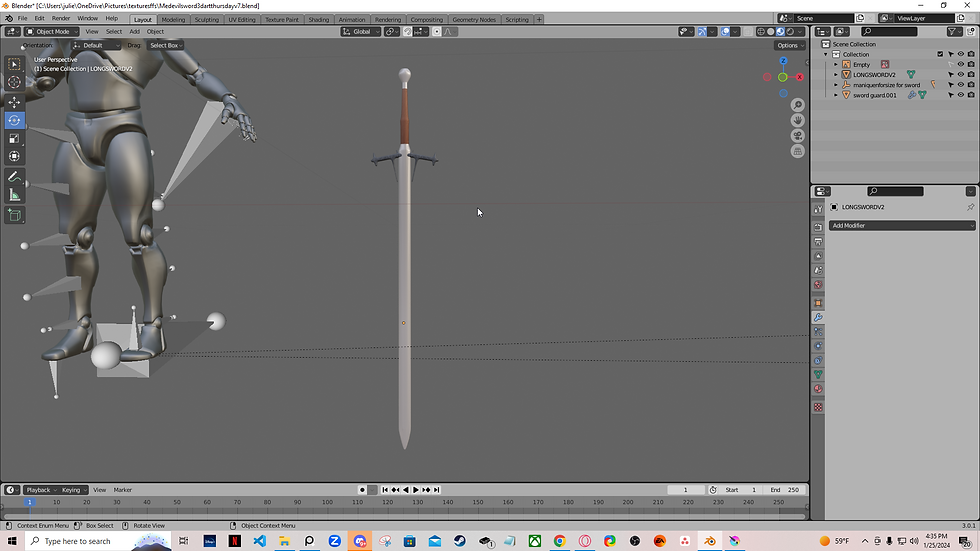Collapse the Collection tree item

[x=826, y=54]
